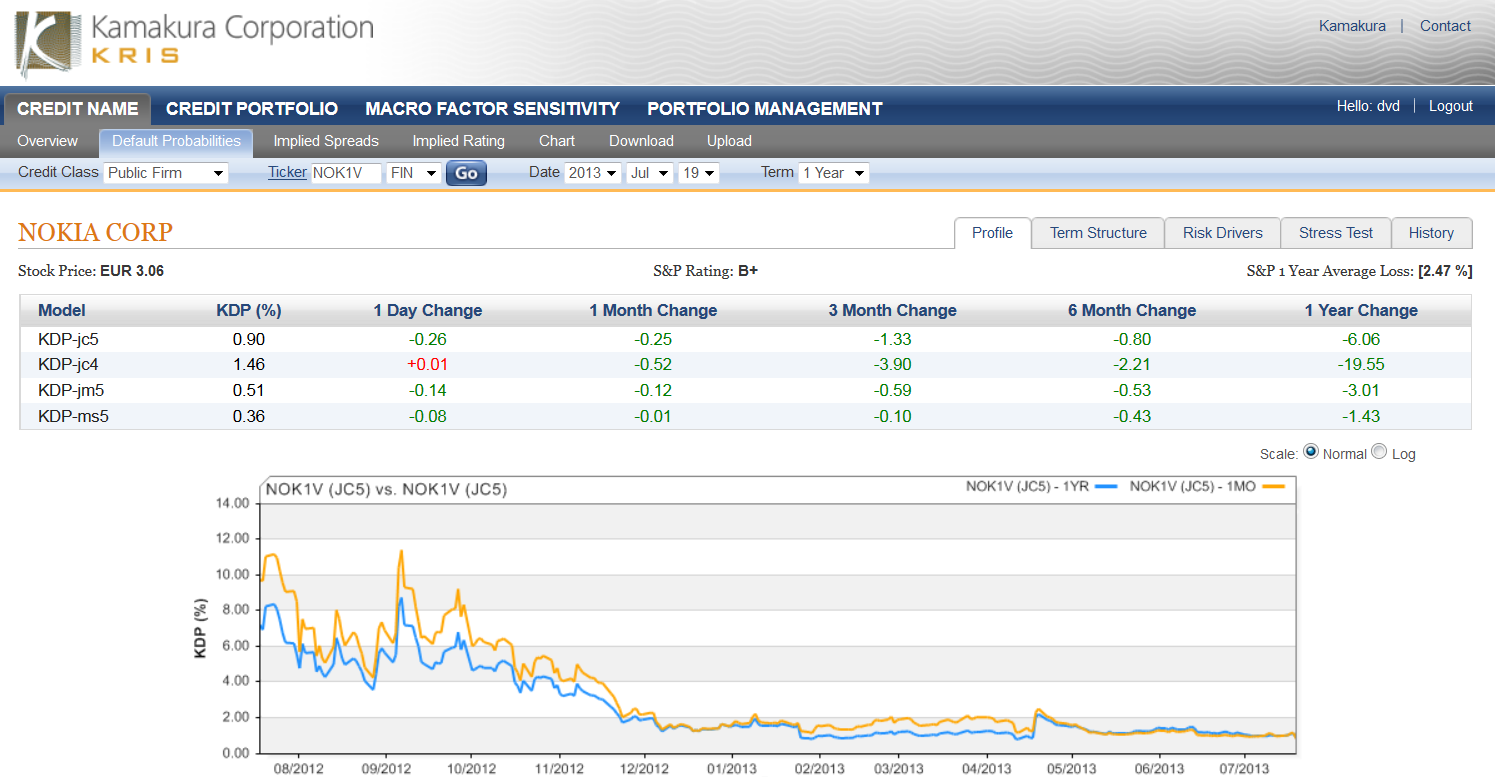The height and width of the screenshot is (777, 1495).
Task: Click the -3.90 three-month change value
Action: tap(892, 365)
